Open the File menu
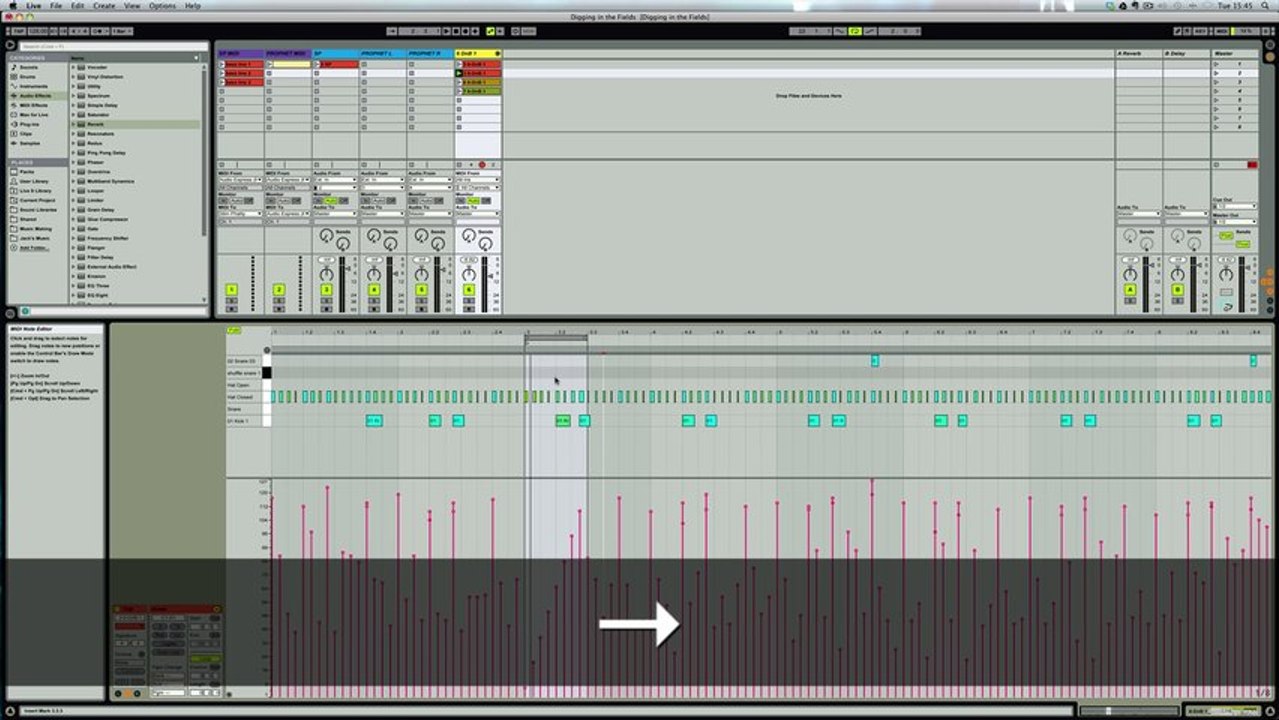This screenshot has width=1279, height=720. (x=56, y=5)
